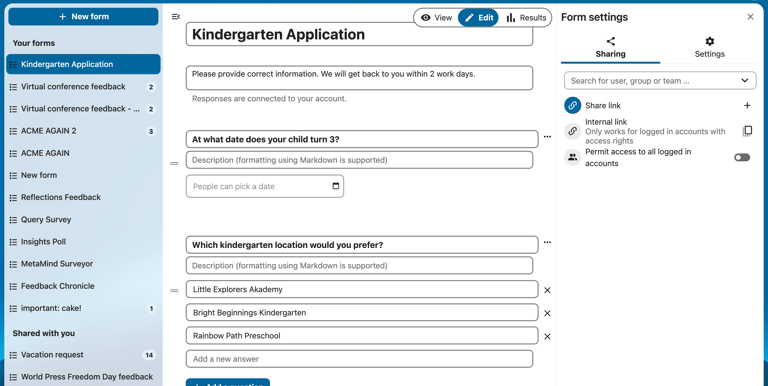
Task: Select the Sharing tab
Action: [610, 48]
